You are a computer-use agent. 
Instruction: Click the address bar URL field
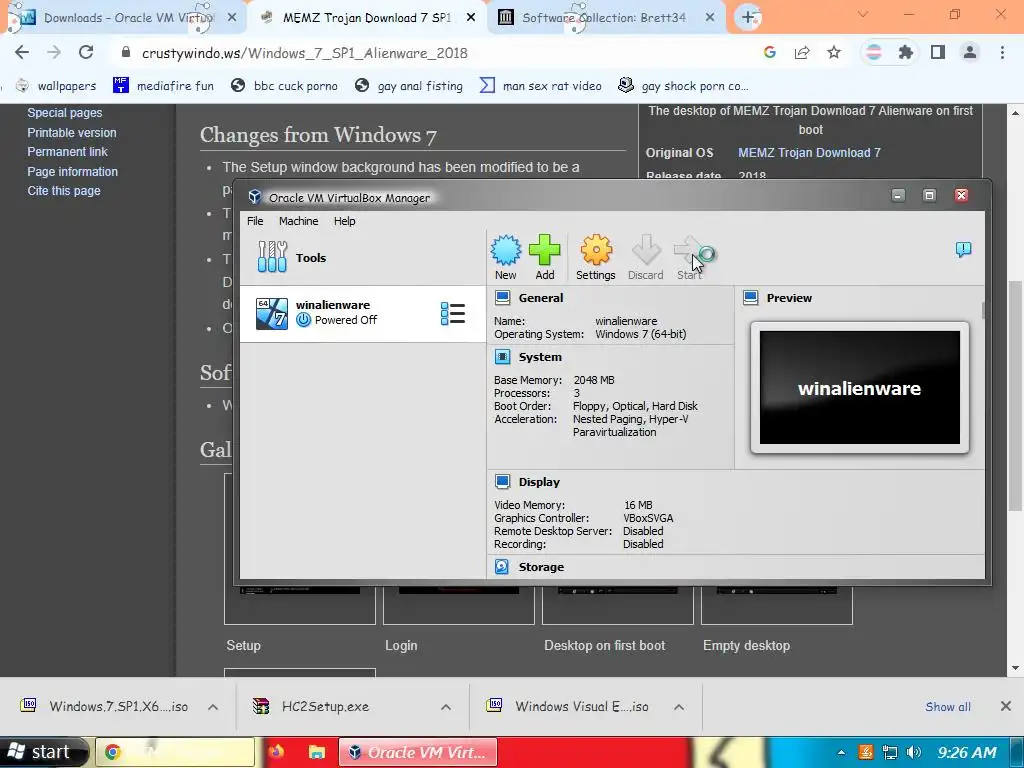431,53
